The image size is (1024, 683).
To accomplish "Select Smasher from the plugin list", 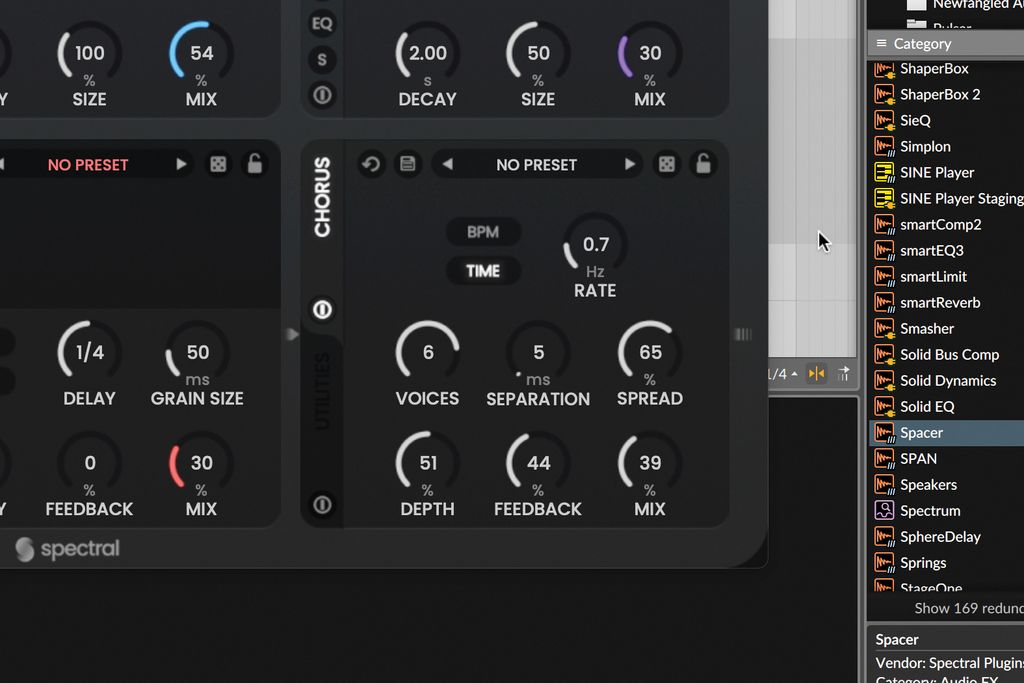I will tap(927, 328).
